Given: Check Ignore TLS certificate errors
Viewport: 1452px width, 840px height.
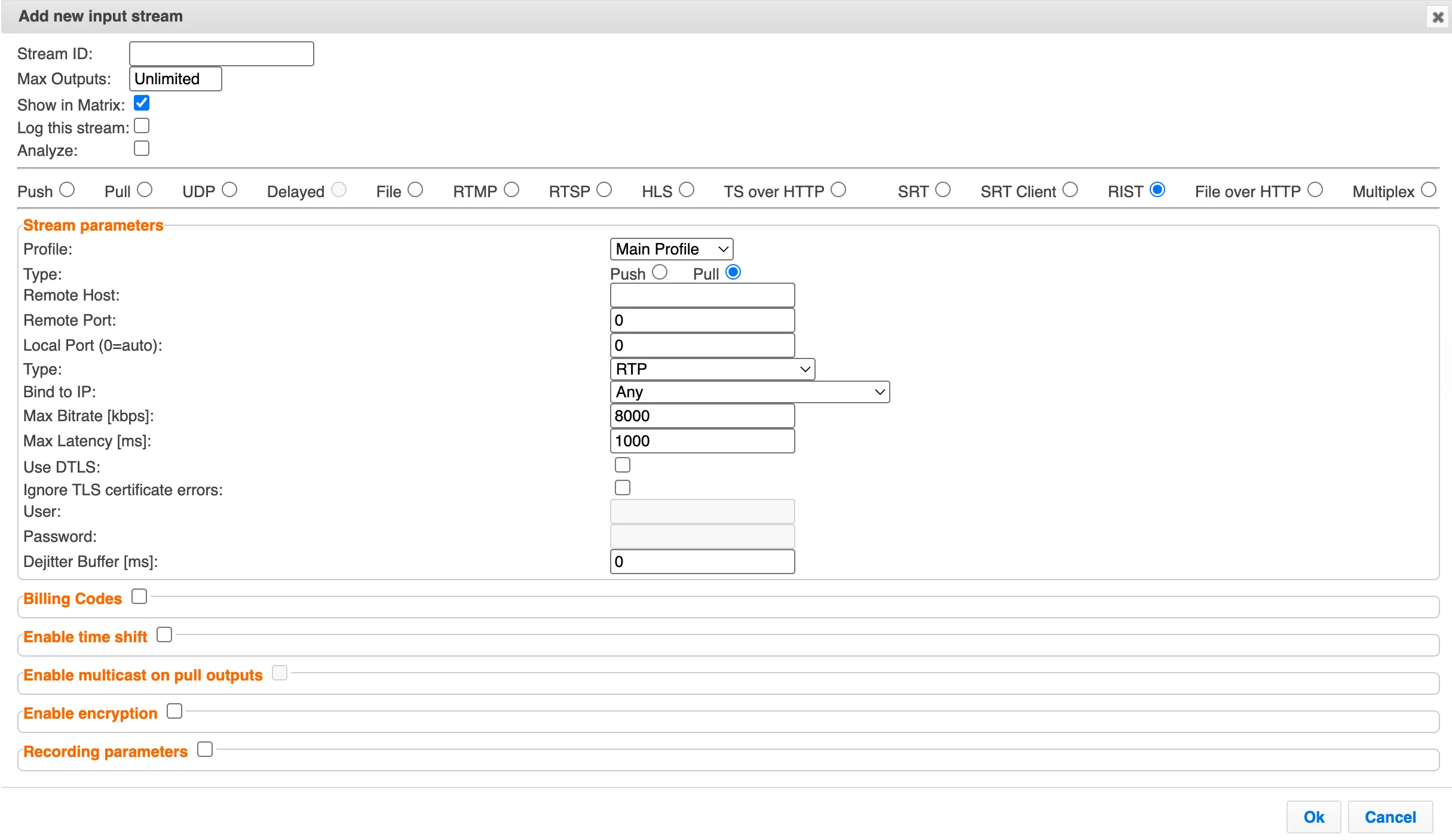Looking at the screenshot, I should pos(623,488).
